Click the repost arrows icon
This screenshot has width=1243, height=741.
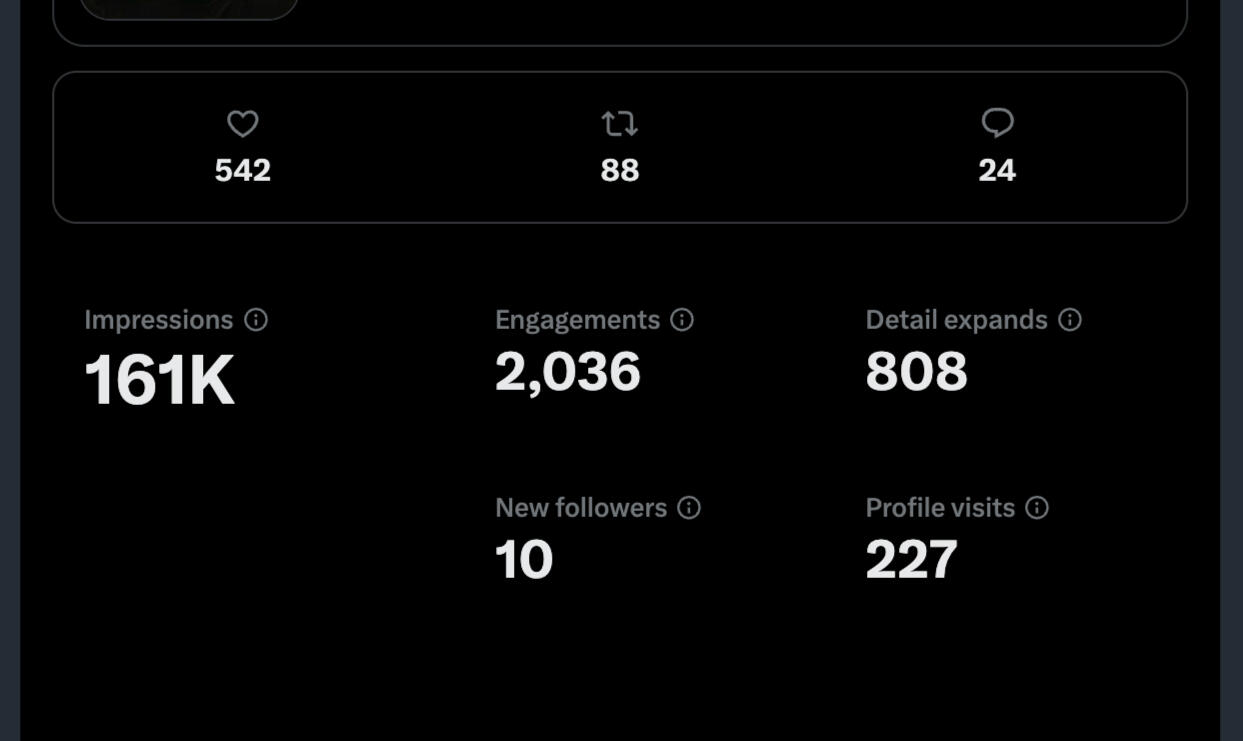pyautogui.click(x=620, y=124)
